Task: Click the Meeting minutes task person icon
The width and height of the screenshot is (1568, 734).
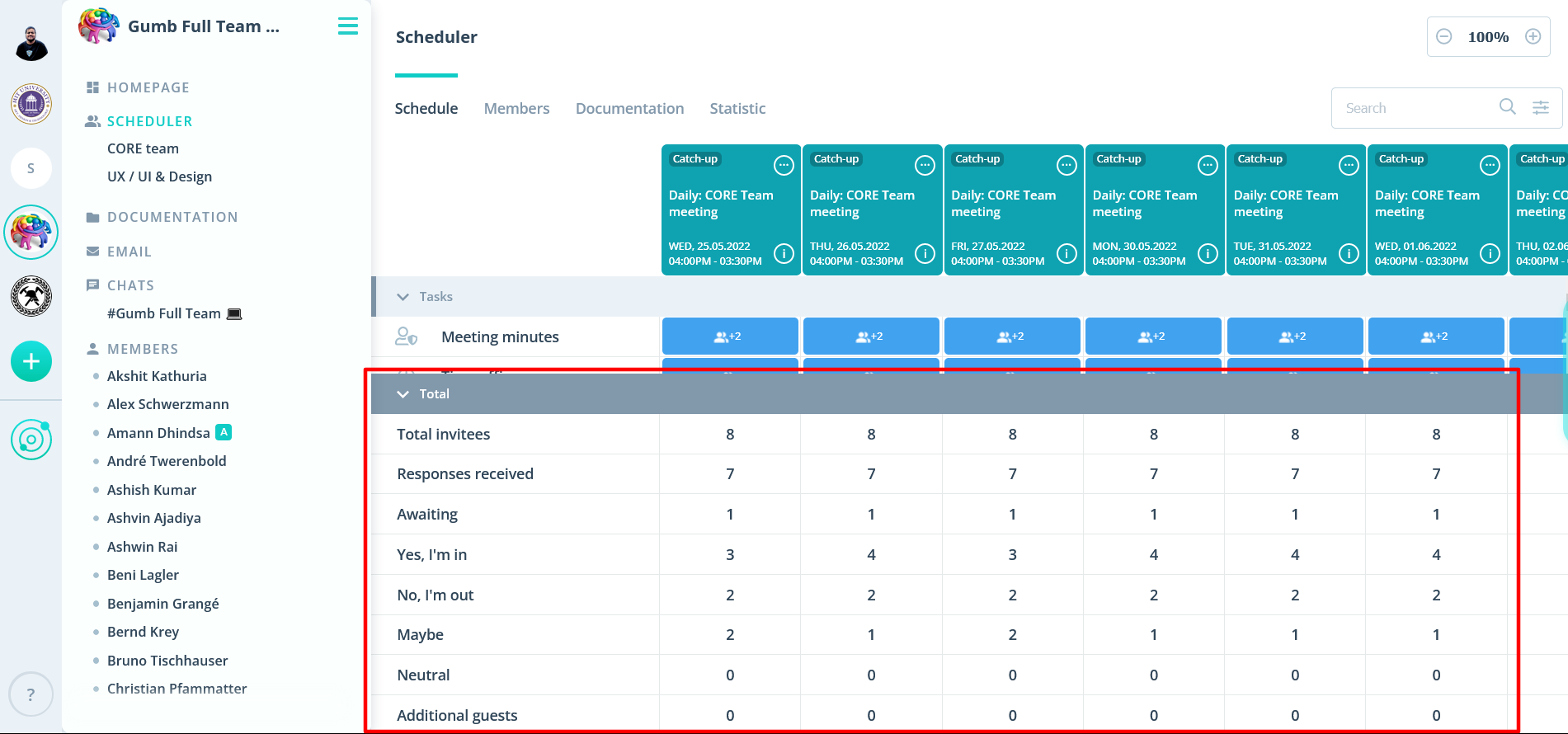Action: pyautogui.click(x=406, y=336)
